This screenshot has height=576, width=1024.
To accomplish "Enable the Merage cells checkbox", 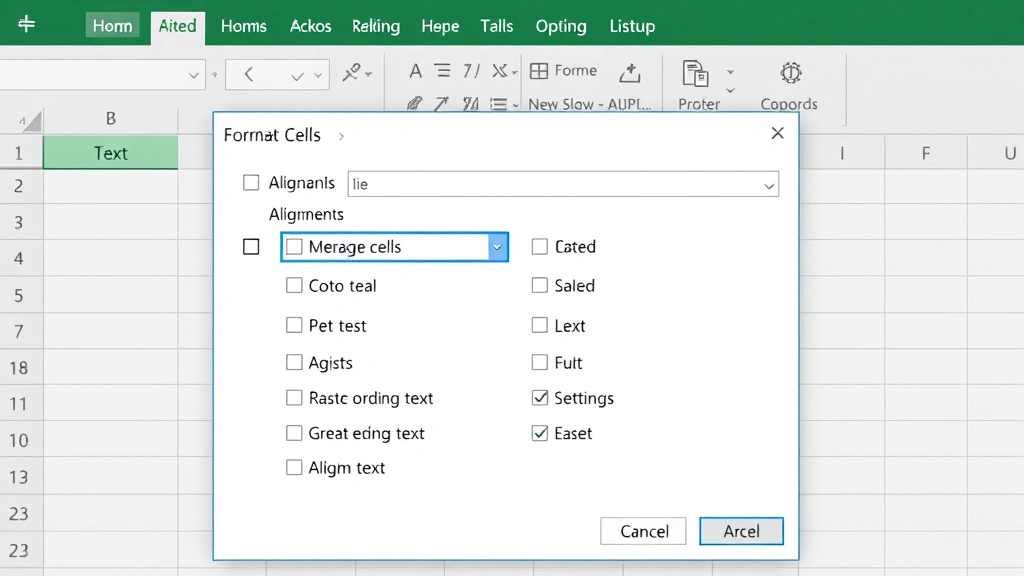I will click(294, 246).
